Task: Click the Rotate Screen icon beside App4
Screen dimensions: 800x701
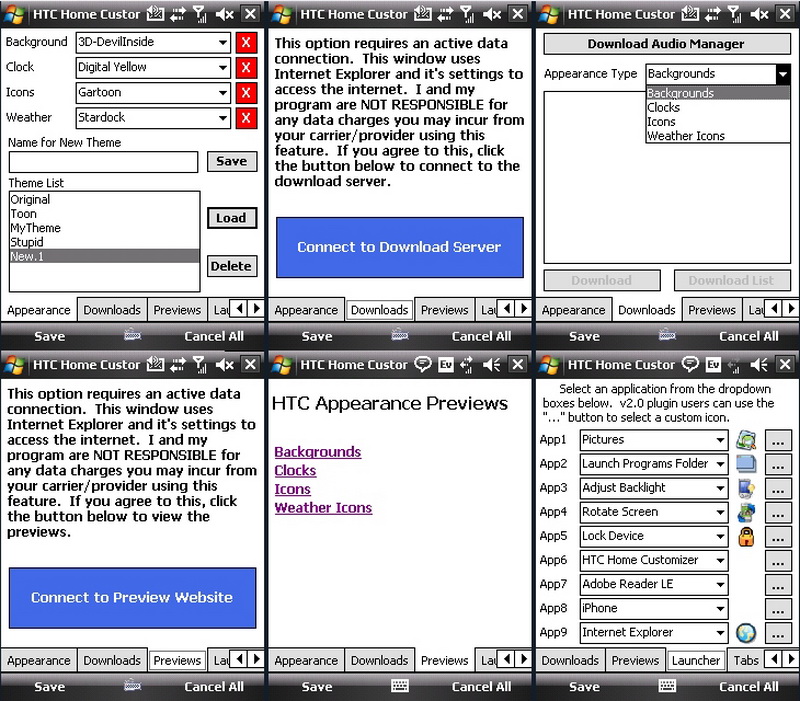Action: [746, 512]
